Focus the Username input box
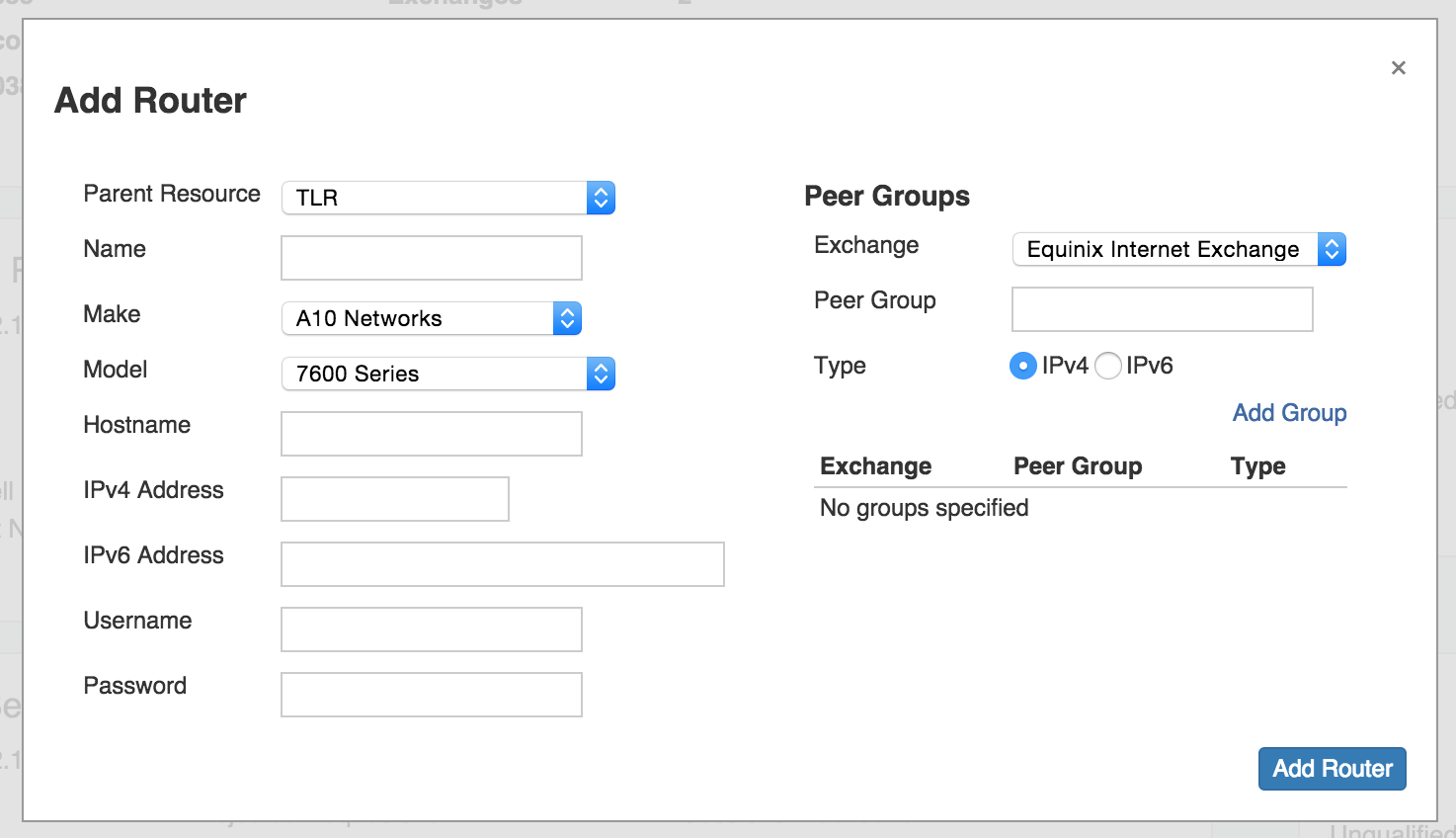Screen dimensions: 1456x838 (x=432, y=629)
